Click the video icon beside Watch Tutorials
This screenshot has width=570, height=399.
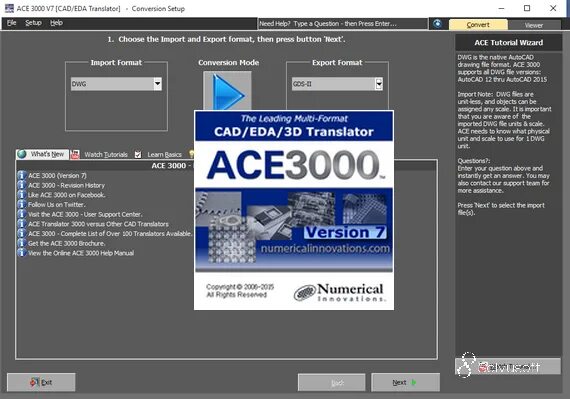pyautogui.click(x=75, y=154)
